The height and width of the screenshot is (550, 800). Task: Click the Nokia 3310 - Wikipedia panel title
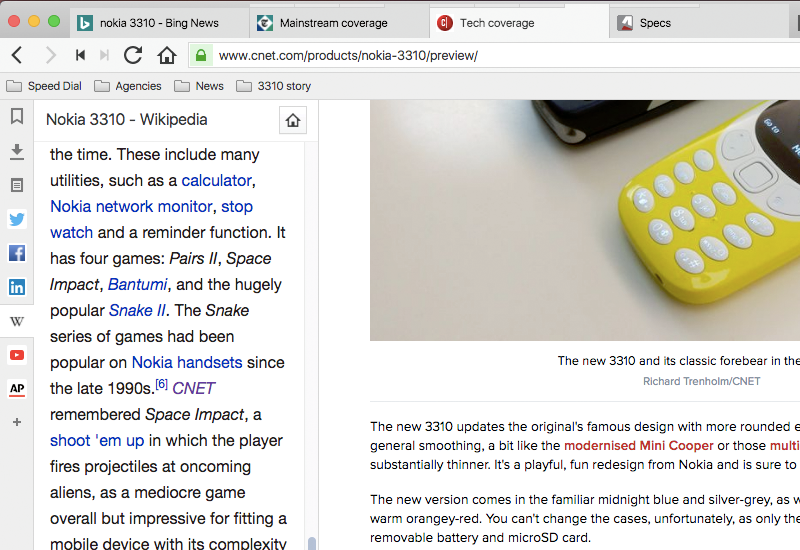click(x=127, y=120)
